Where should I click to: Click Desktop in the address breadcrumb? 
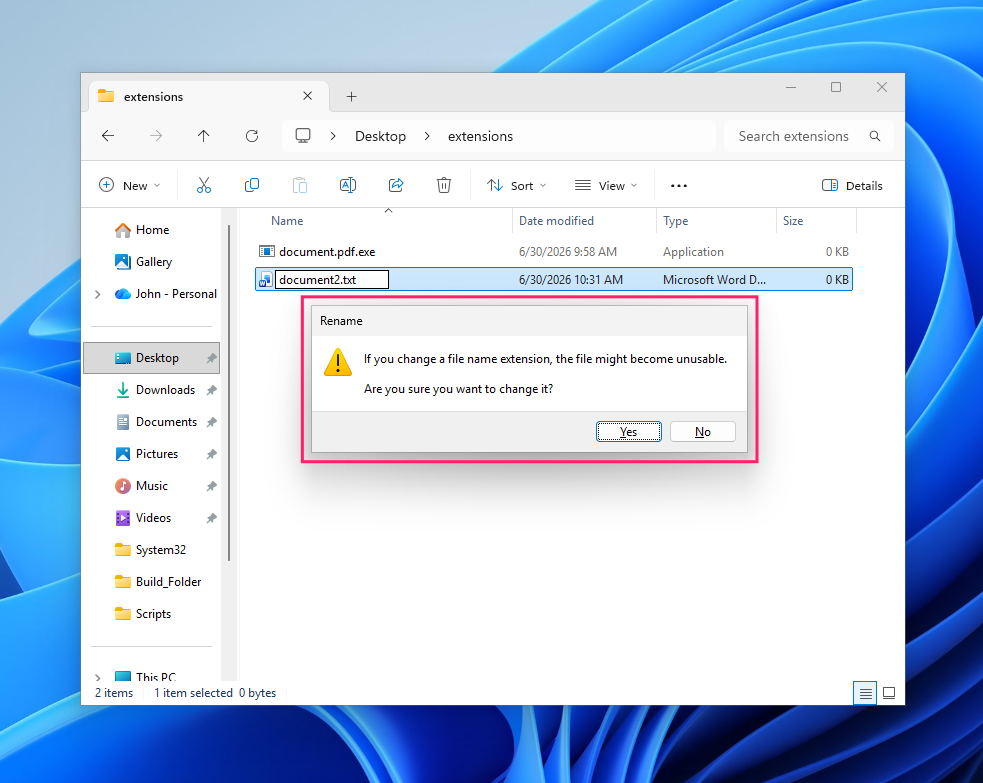pyautogui.click(x=381, y=136)
